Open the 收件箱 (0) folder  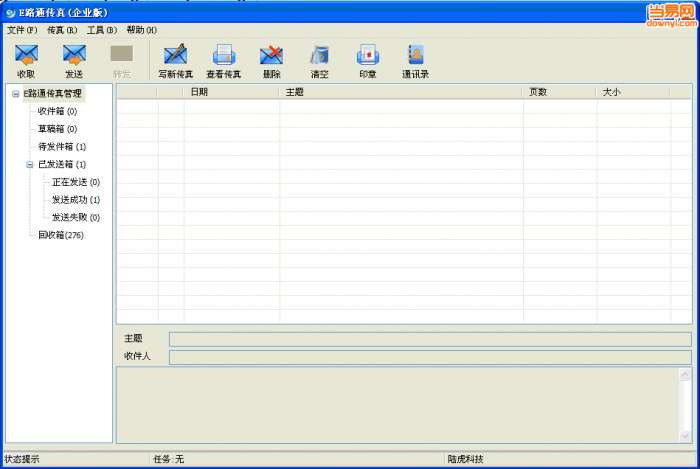pos(57,111)
